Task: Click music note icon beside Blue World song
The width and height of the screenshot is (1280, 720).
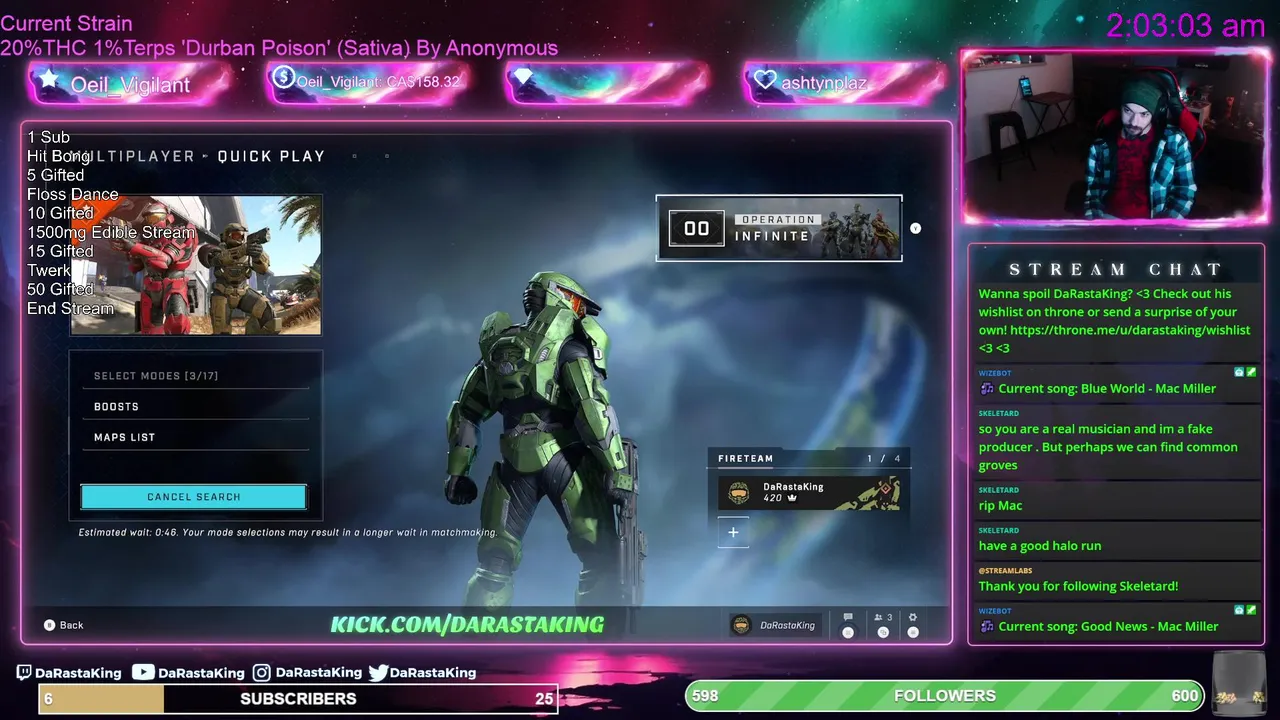Action: [x=987, y=389]
